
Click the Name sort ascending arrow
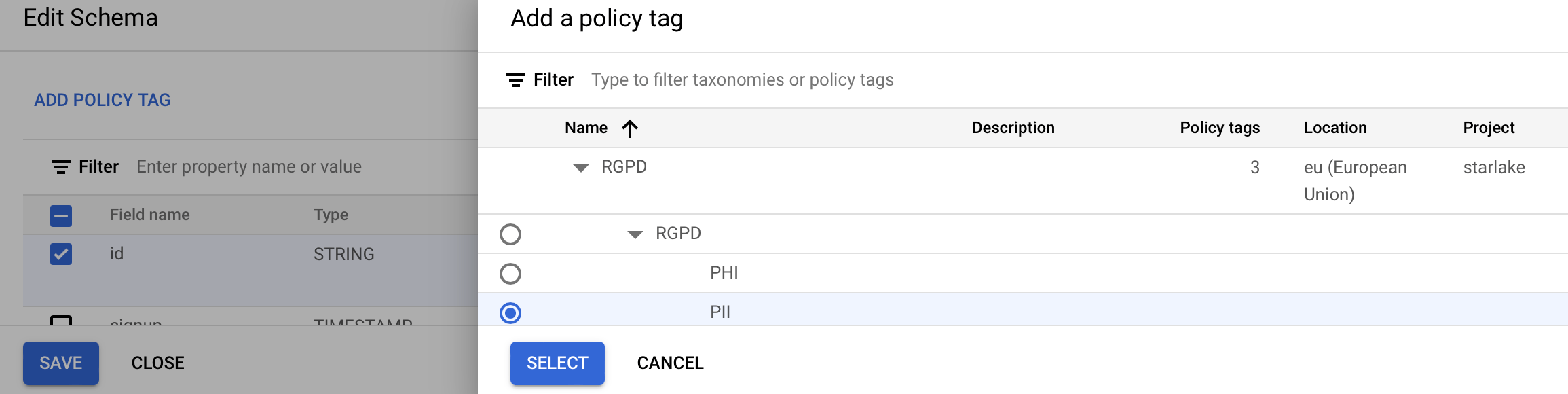630,128
